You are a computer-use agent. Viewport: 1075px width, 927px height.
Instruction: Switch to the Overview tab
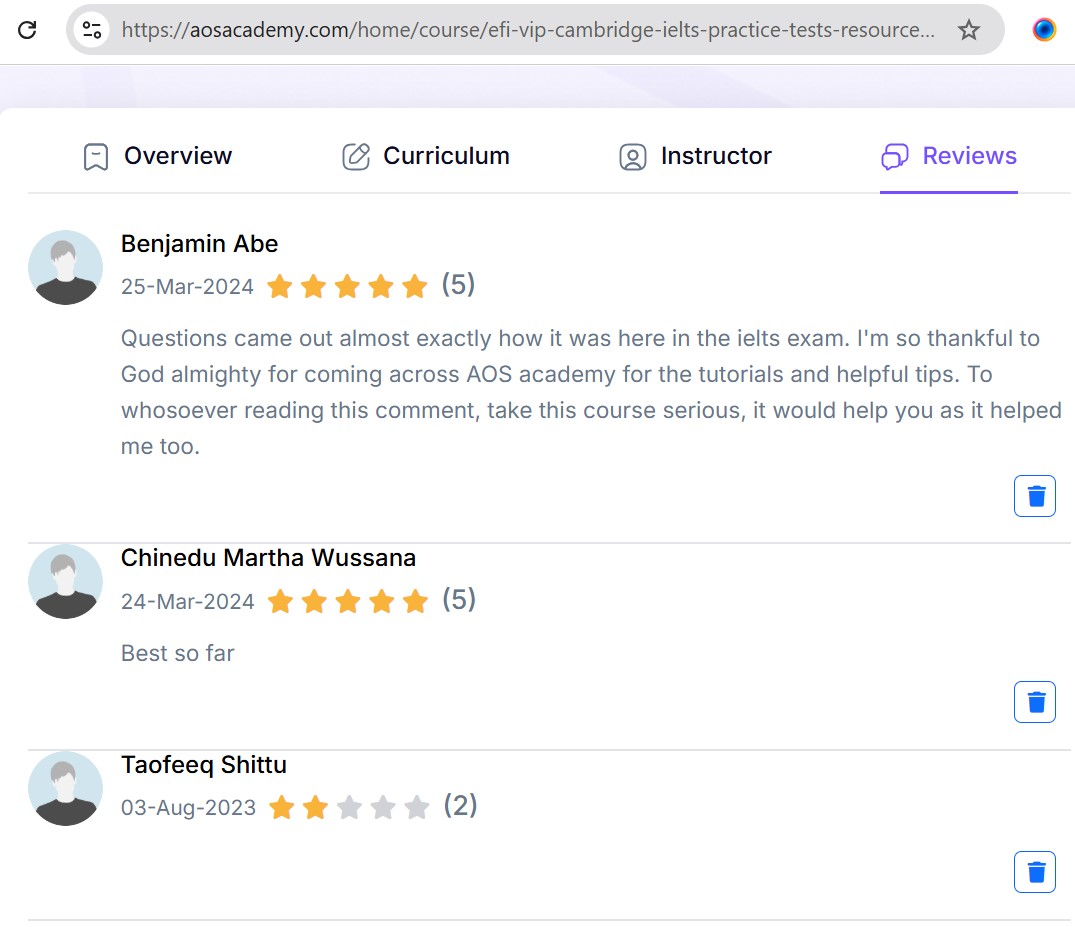coord(157,156)
